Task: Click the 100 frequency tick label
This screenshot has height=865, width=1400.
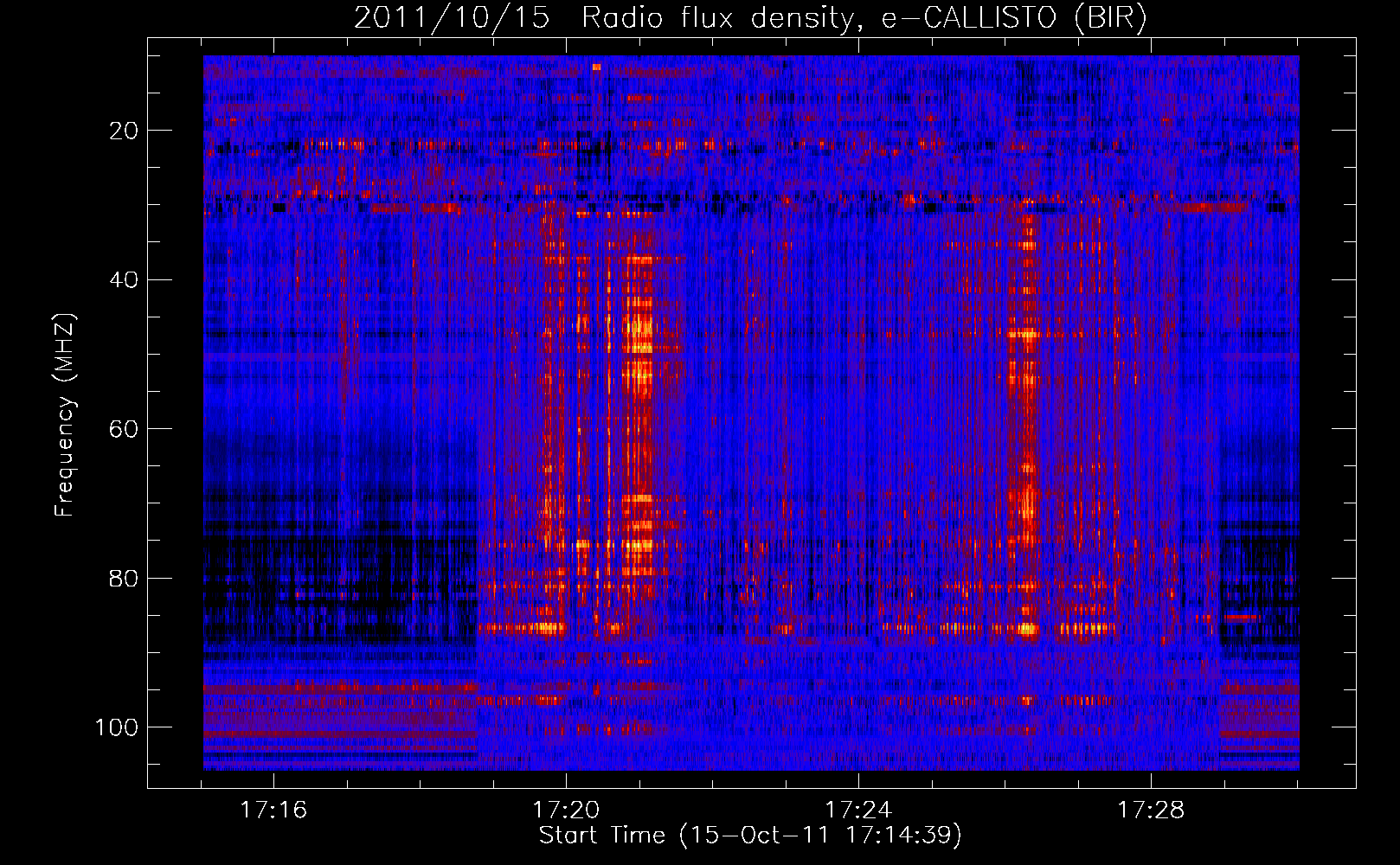Action: tap(117, 727)
